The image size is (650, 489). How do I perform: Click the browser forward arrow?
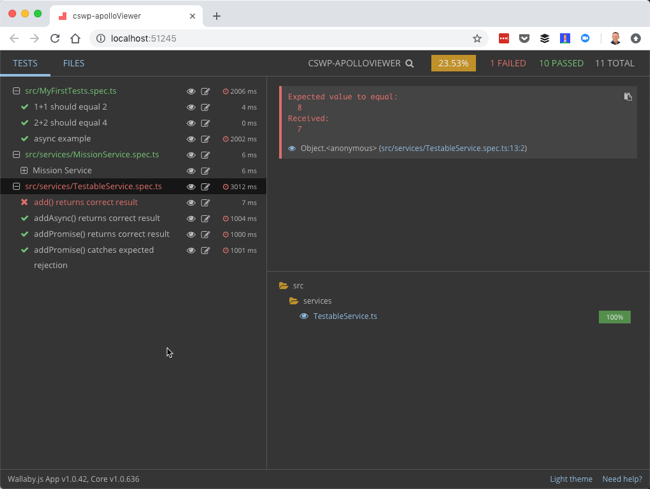[35, 39]
